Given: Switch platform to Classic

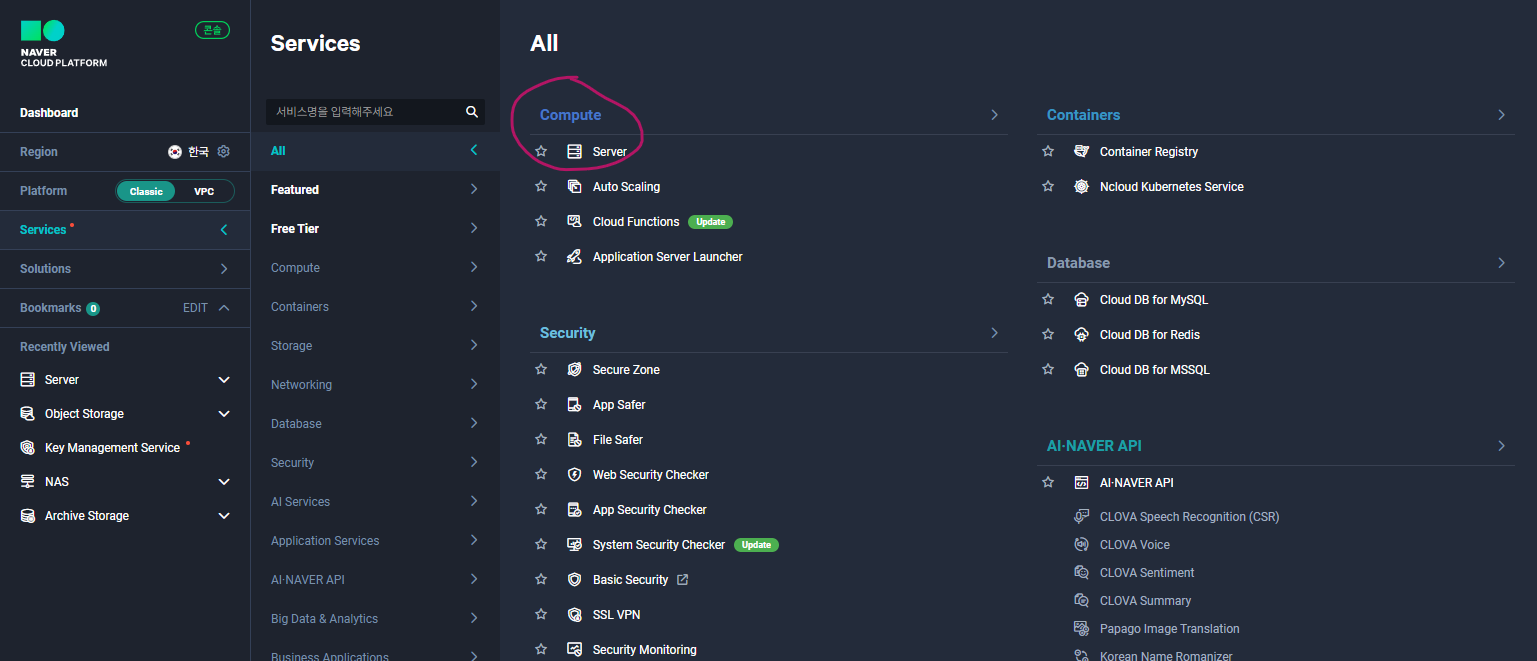Looking at the screenshot, I should coord(146,191).
